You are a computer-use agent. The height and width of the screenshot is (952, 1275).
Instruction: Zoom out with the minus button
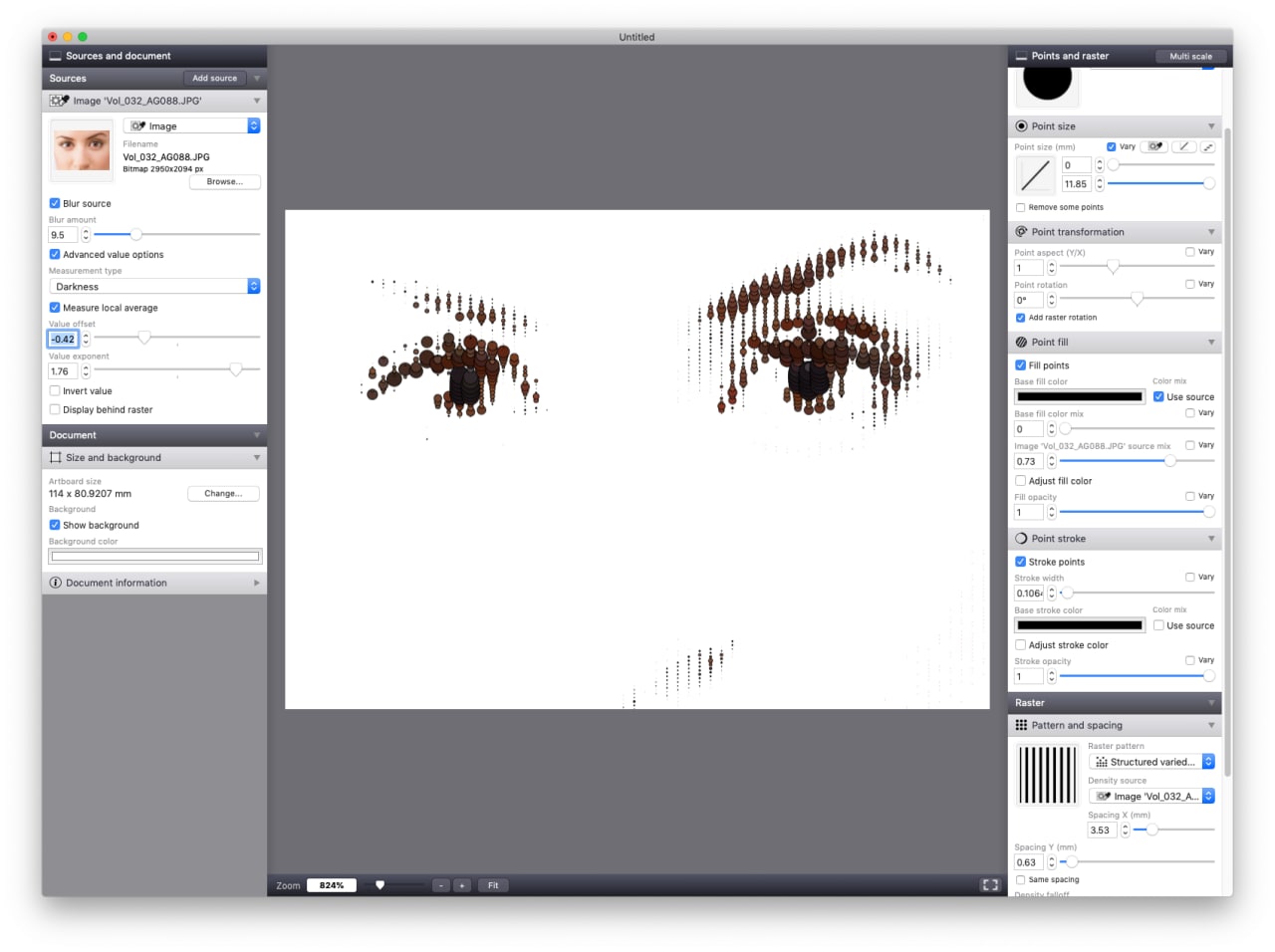[x=441, y=885]
